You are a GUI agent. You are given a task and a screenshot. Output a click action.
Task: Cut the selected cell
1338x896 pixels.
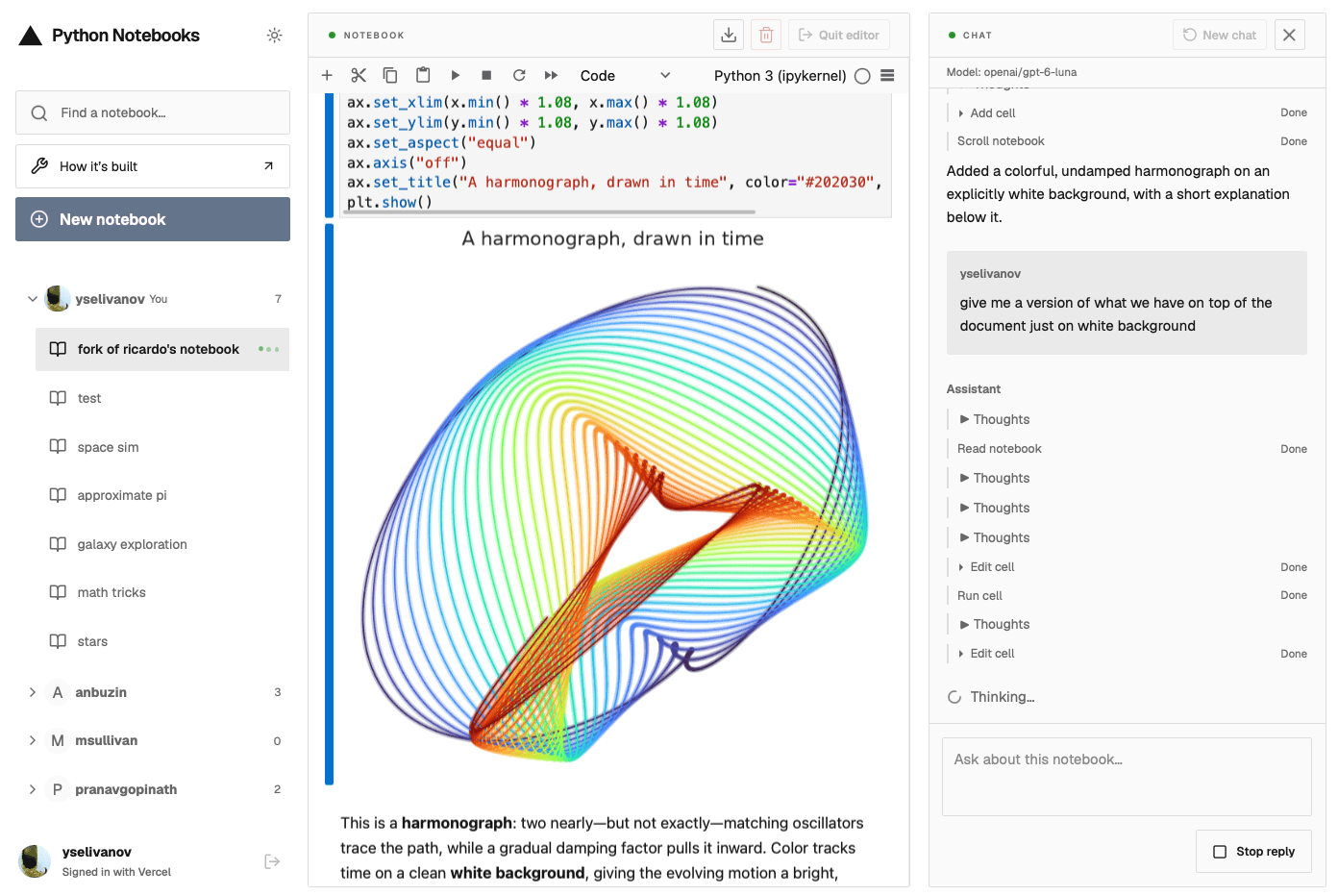click(359, 75)
